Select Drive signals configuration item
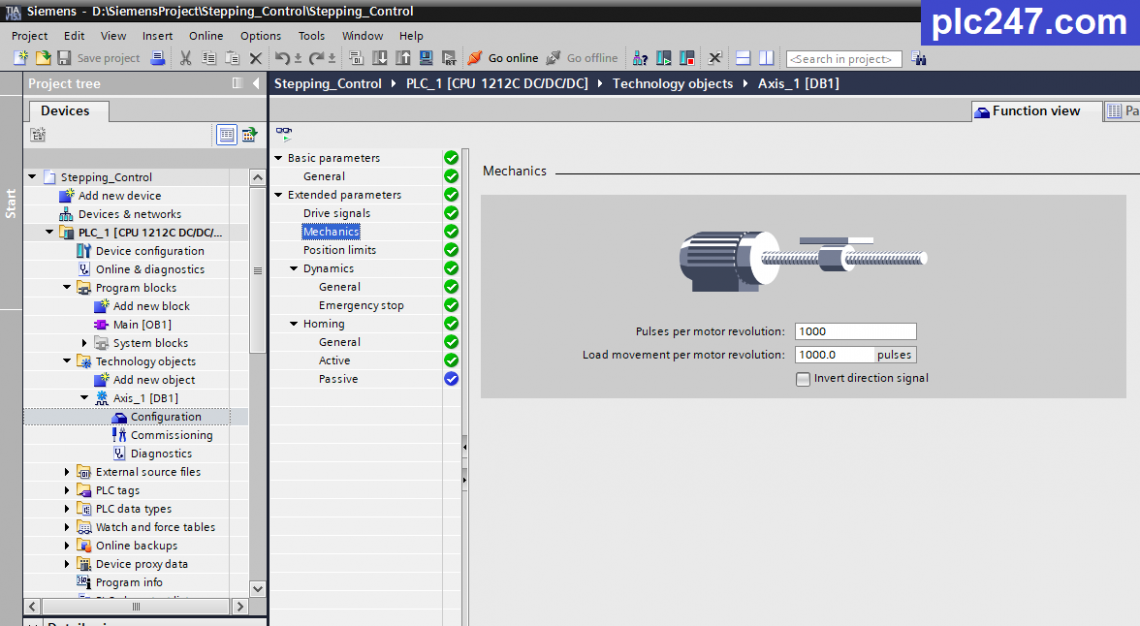Image resolution: width=1140 pixels, height=626 pixels. (x=337, y=213)
